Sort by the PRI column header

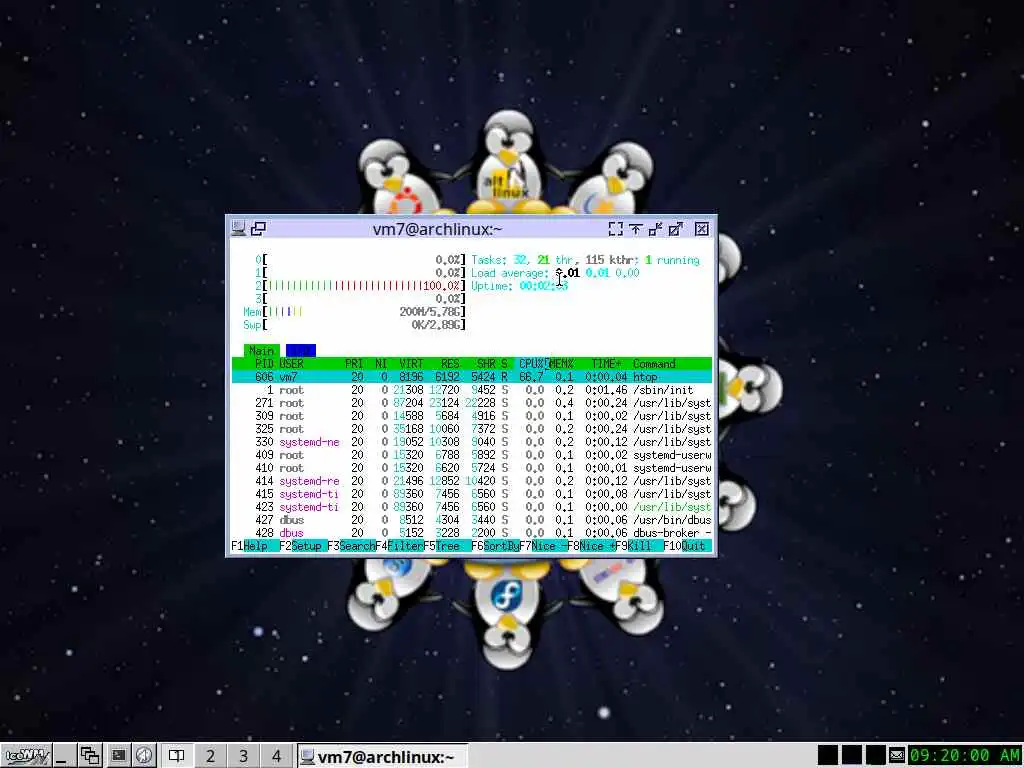point(354,364)
